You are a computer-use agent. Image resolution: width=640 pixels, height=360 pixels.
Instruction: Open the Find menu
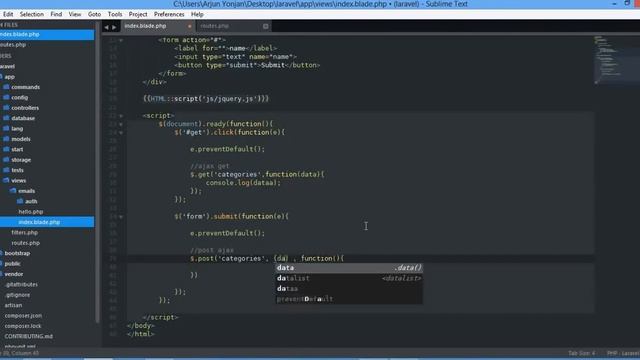pyautogui.click(x=56, y=14)
